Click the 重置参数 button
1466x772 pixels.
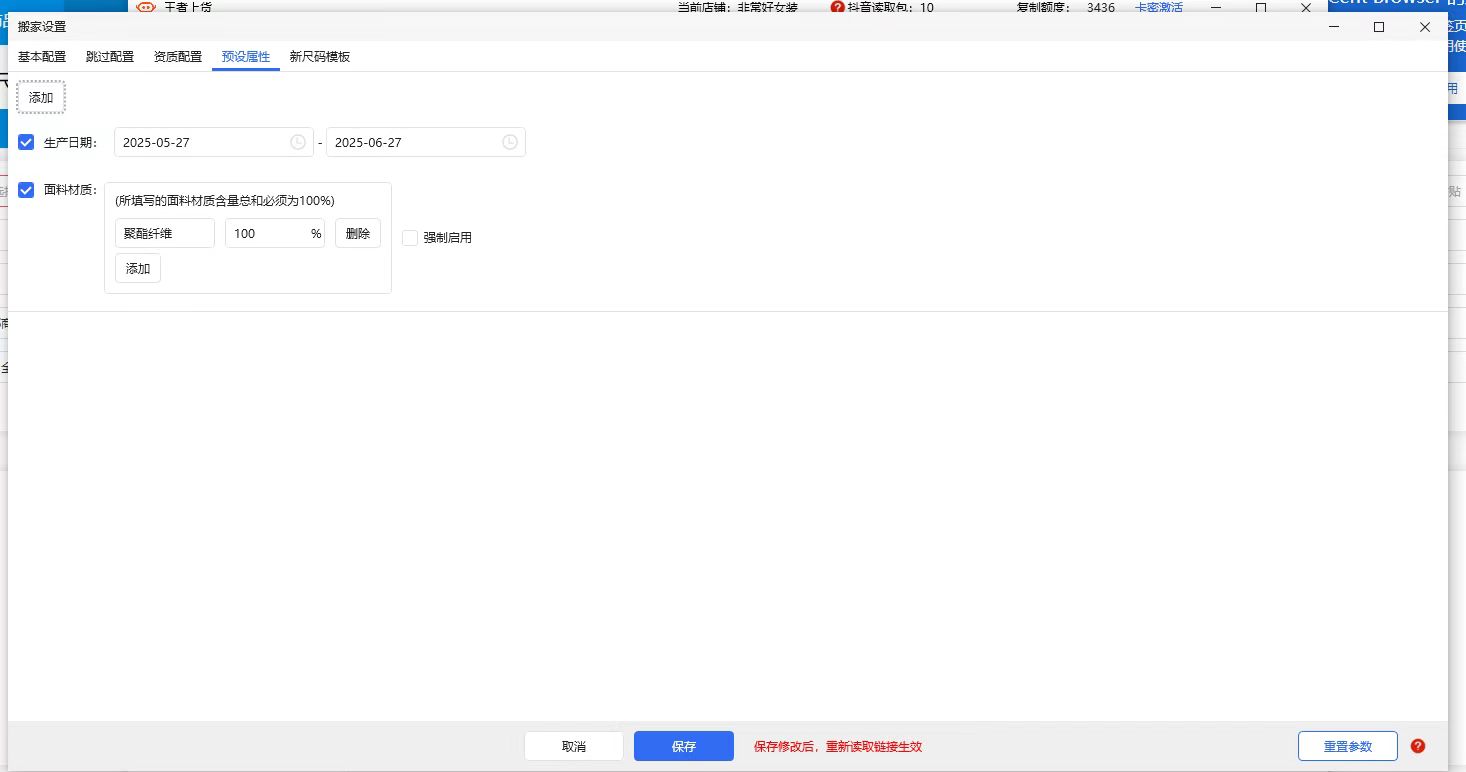click(1347, 746)
